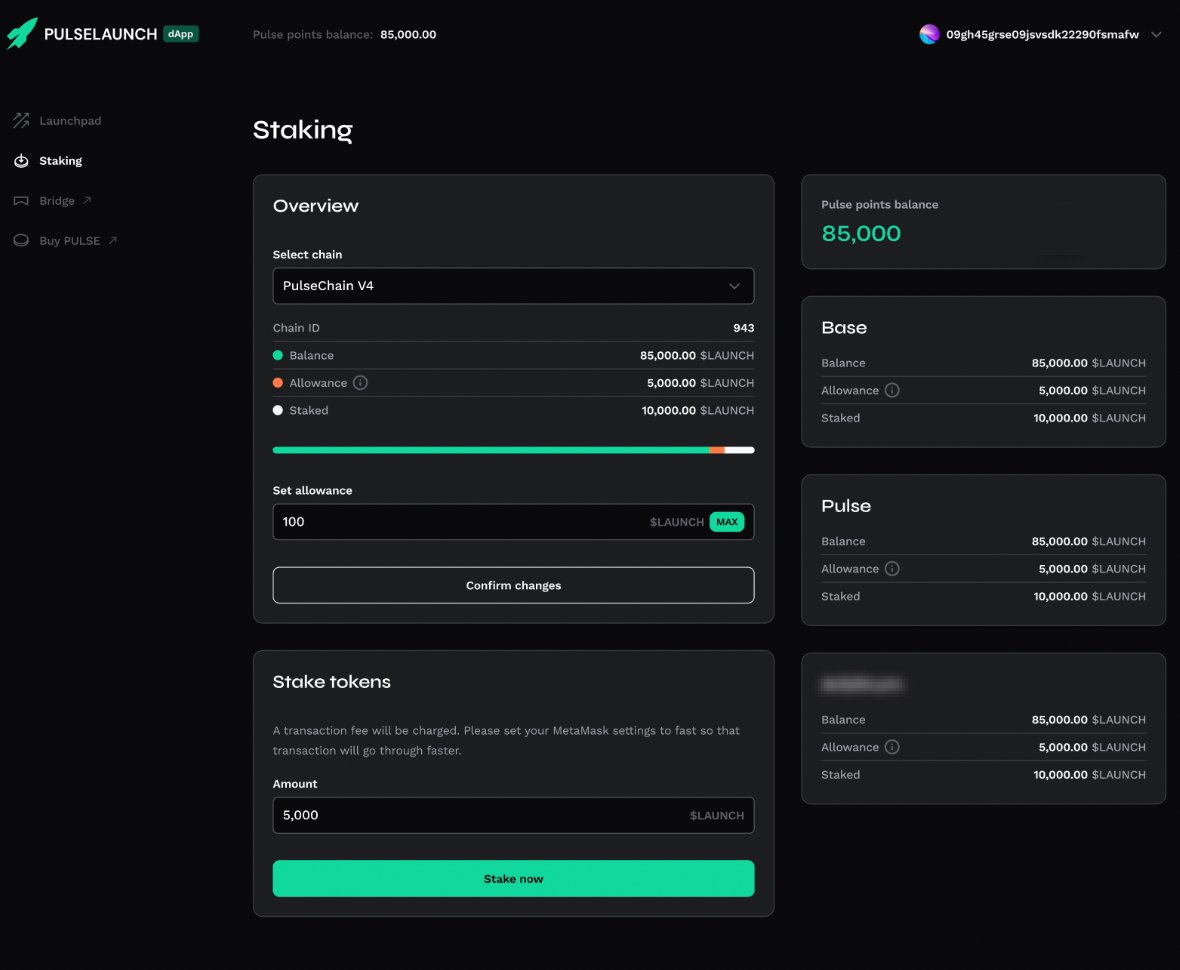Click the wallet avatar icon in header
The height and width of the screenshot is (970, 1180).
tap(930, 34)
